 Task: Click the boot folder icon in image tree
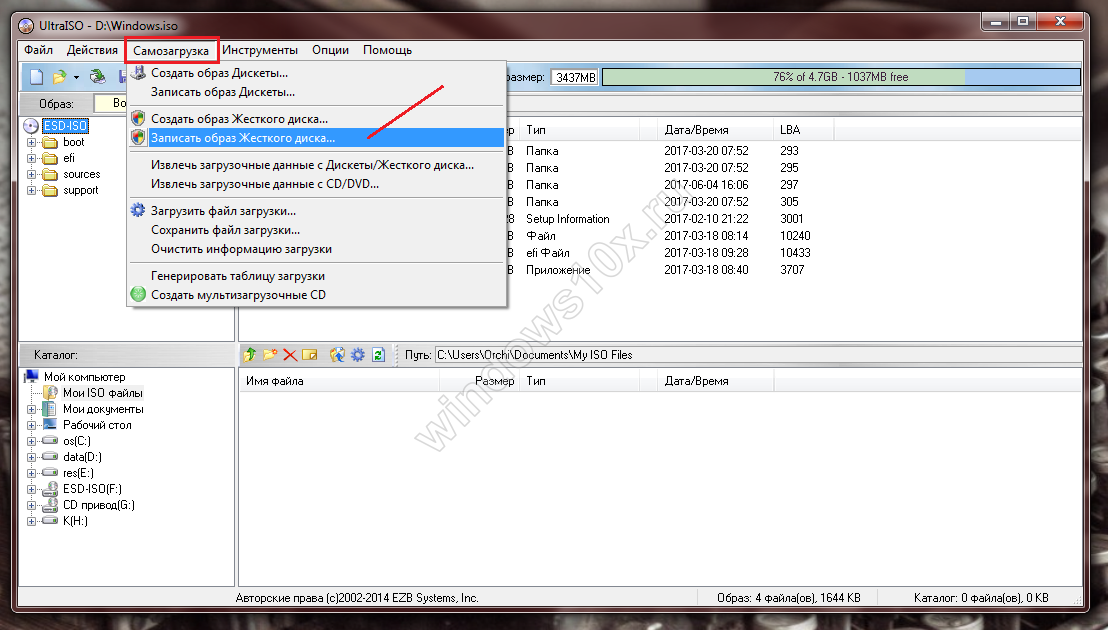pos(49,142)
